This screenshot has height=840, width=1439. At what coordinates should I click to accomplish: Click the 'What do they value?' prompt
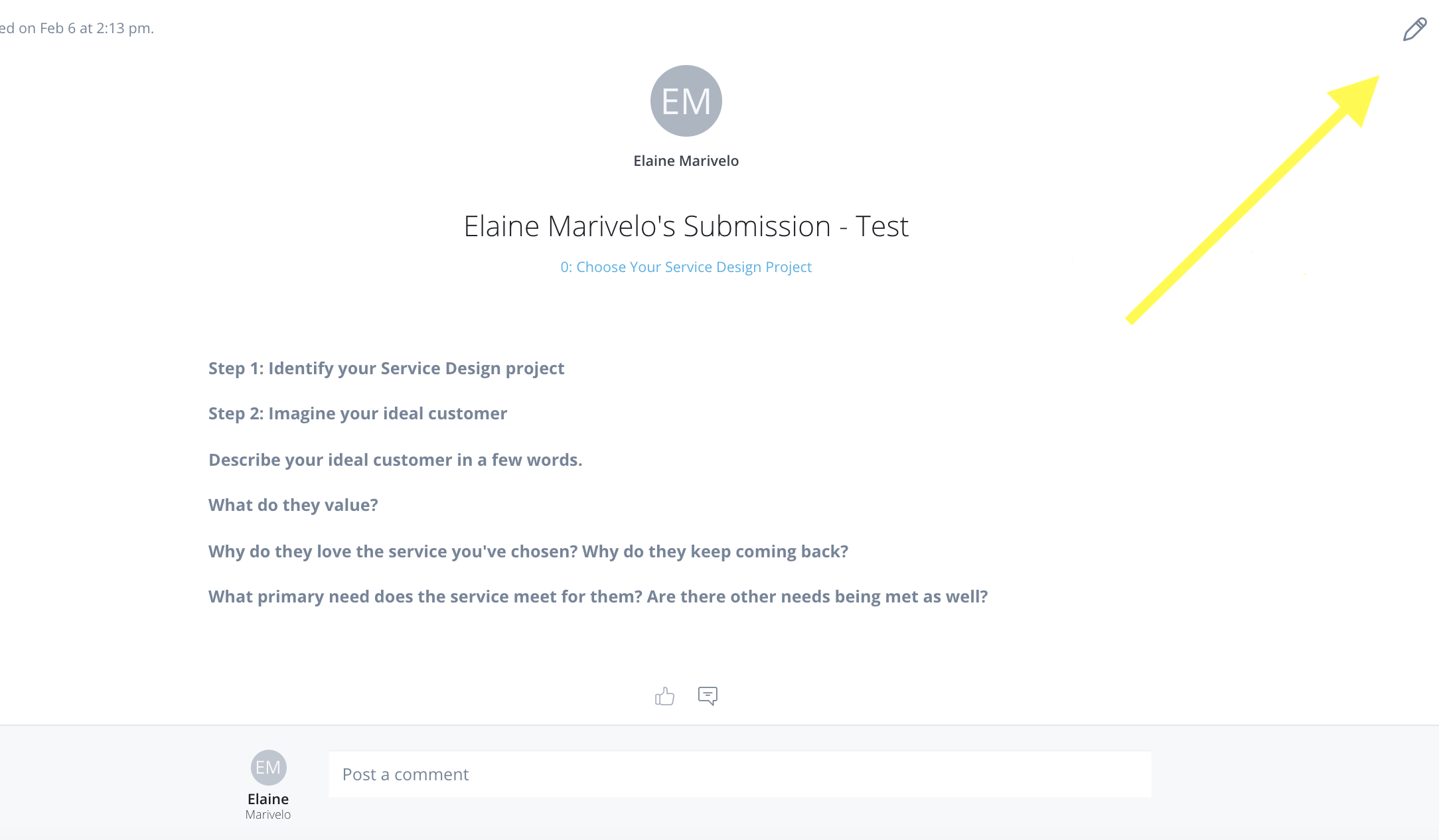[293, 505]
